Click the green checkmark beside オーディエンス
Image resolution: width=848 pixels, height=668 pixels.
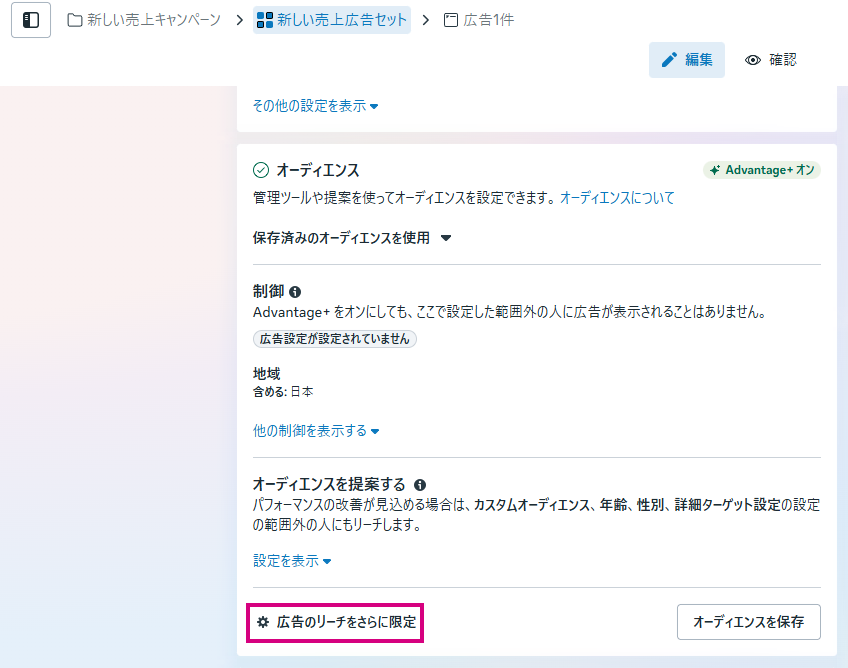261,171
